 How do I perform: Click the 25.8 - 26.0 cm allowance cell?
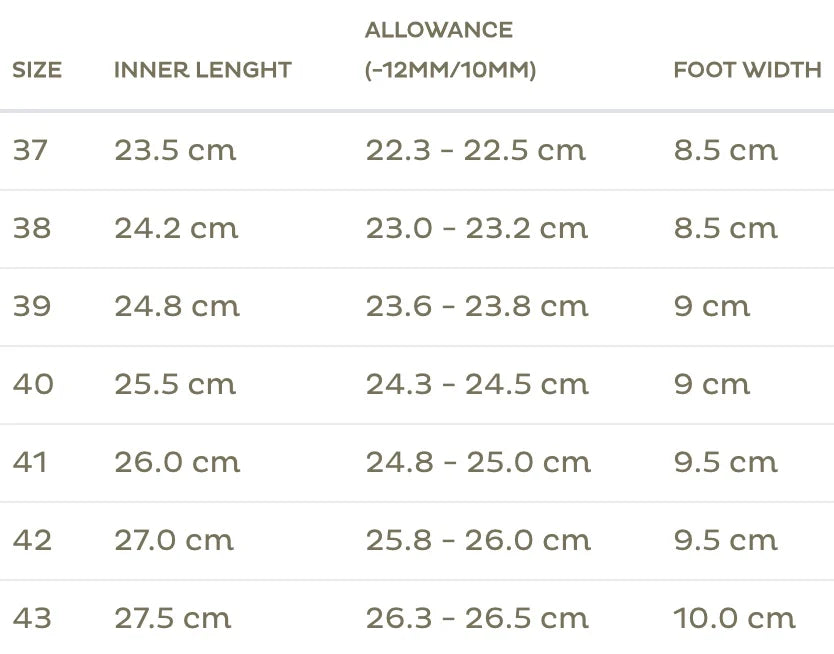point(478,541)
